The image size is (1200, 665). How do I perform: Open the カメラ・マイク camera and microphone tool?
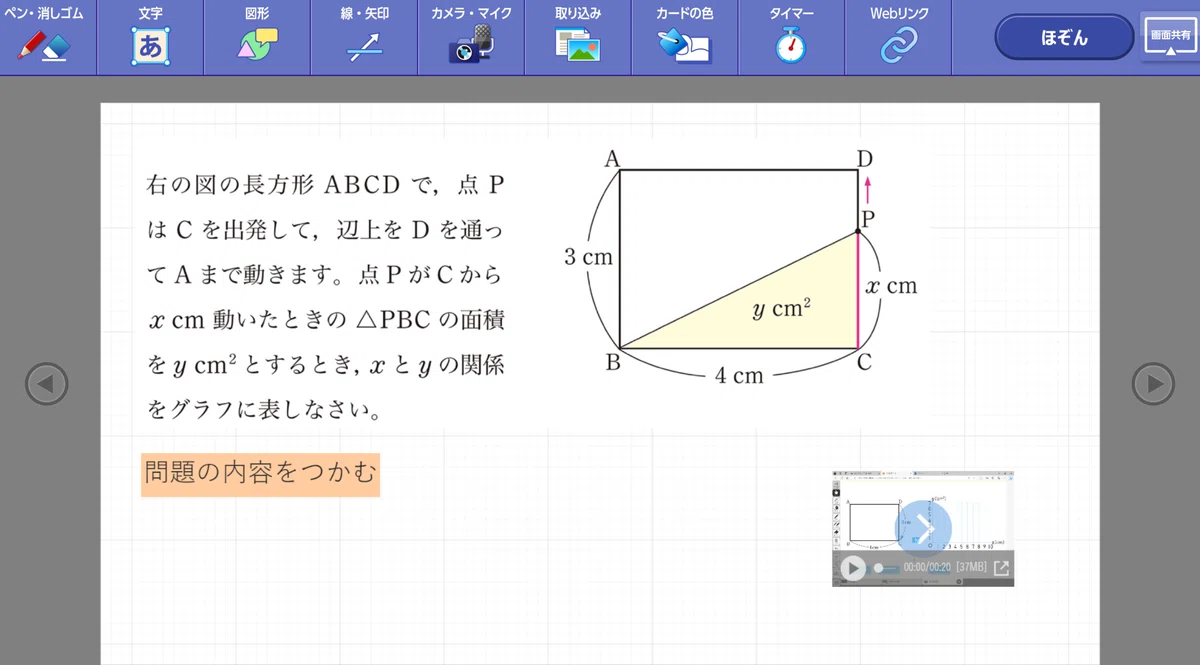[x=471, y=37]
